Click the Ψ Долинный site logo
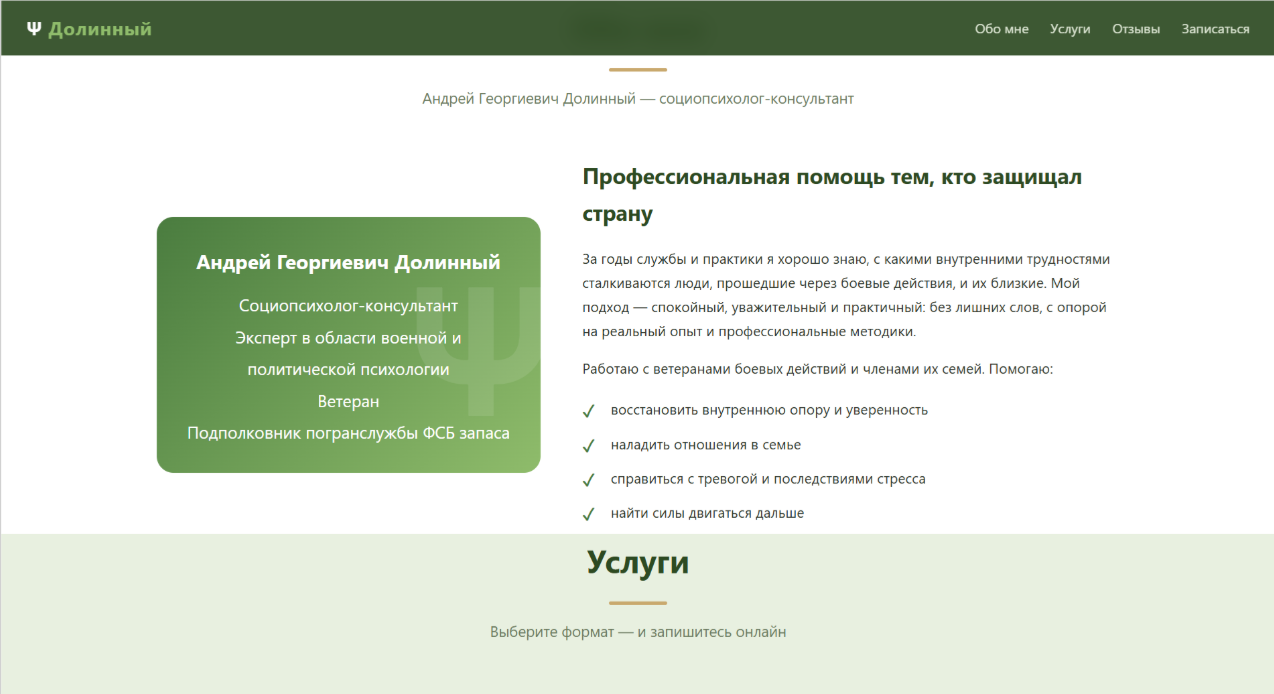This screenshot has width=1274, height=694. pyautogui.click(x=89, y=29)
